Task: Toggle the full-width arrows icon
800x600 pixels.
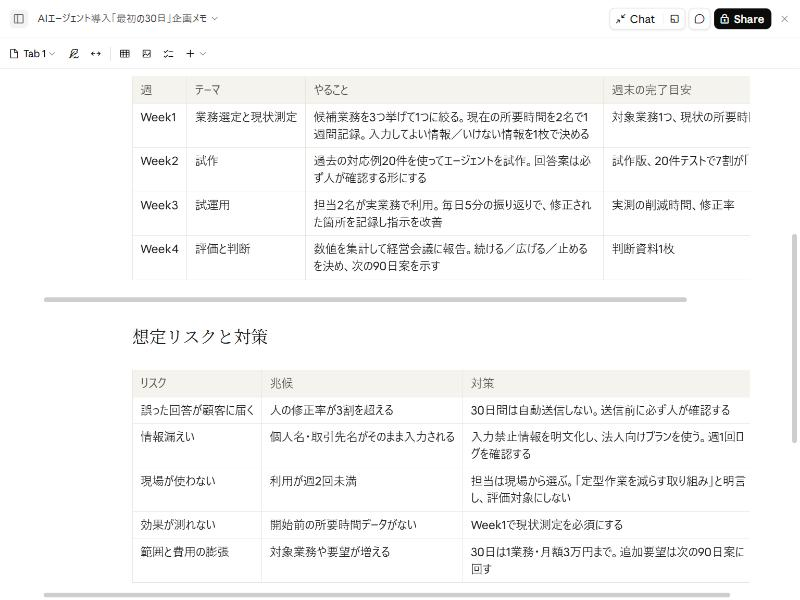Action: coord(96,54)
